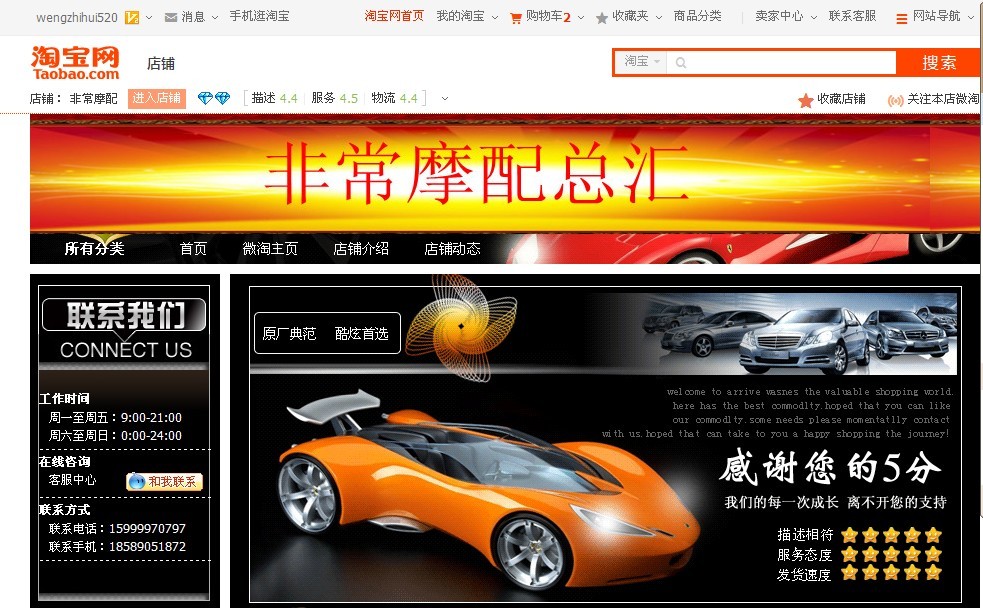Expand the 卖家中心 dropdown arrow
This screenshot has height=608, width=983.
814,18
